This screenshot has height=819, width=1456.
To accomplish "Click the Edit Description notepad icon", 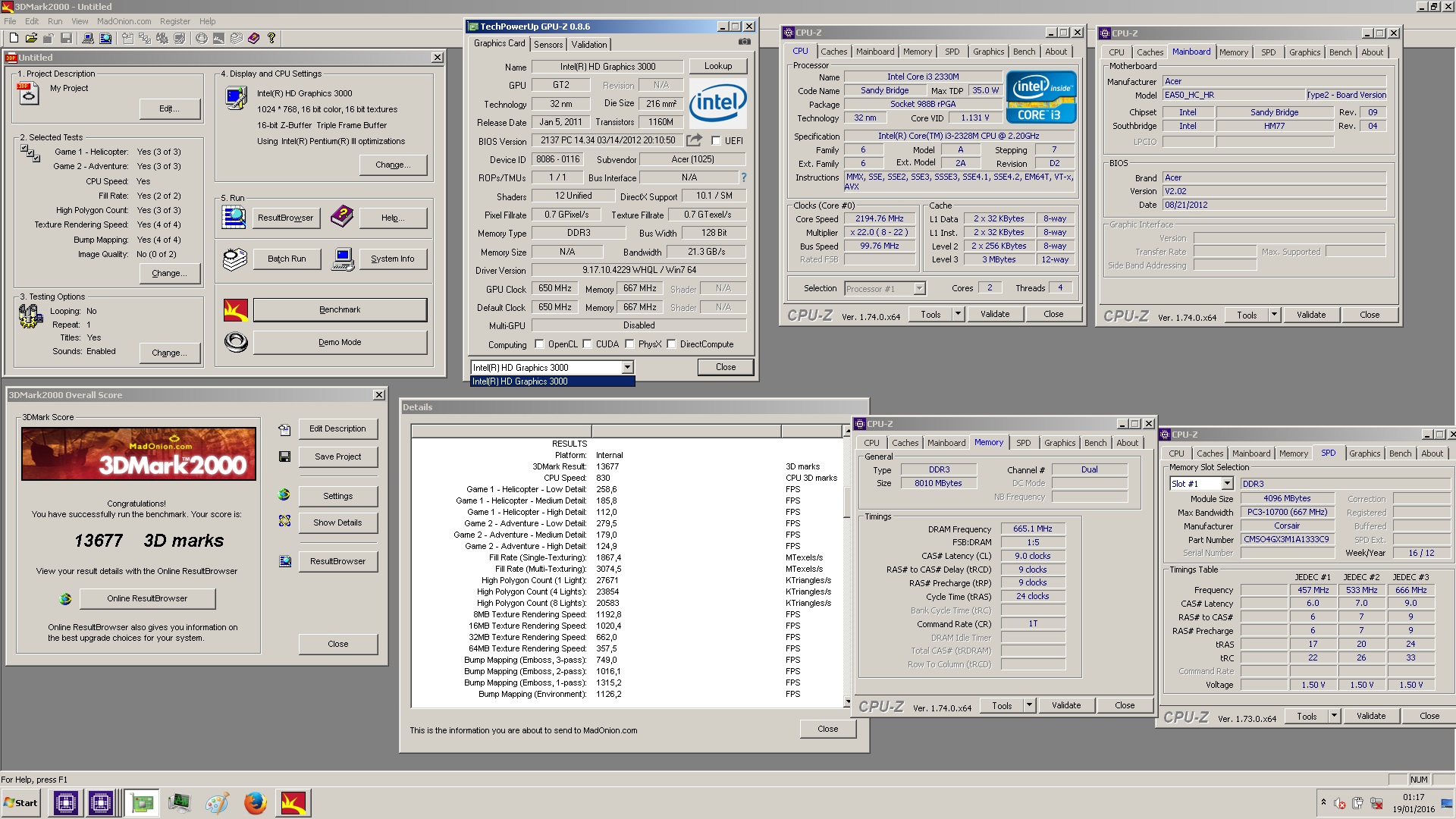I will click(x=284, y=430).
